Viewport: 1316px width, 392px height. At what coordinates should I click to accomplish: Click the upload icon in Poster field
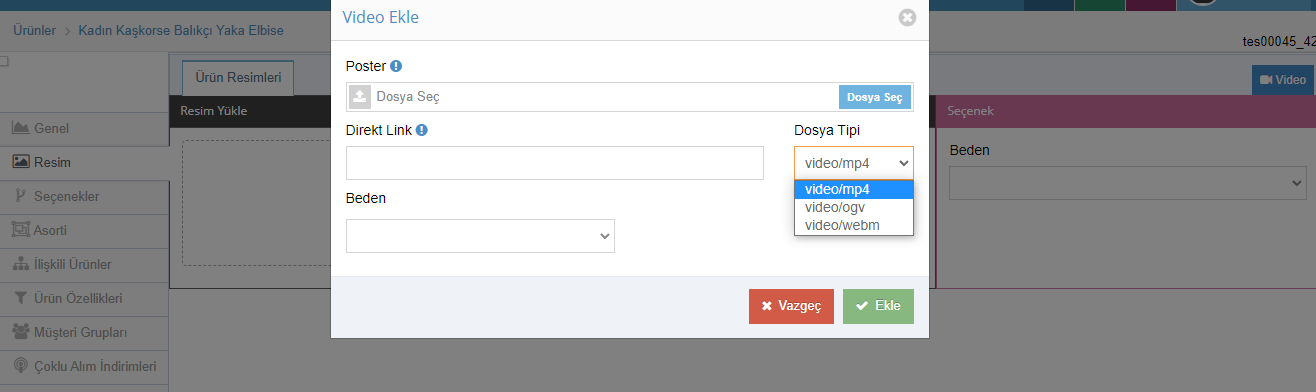coord(360,97)
